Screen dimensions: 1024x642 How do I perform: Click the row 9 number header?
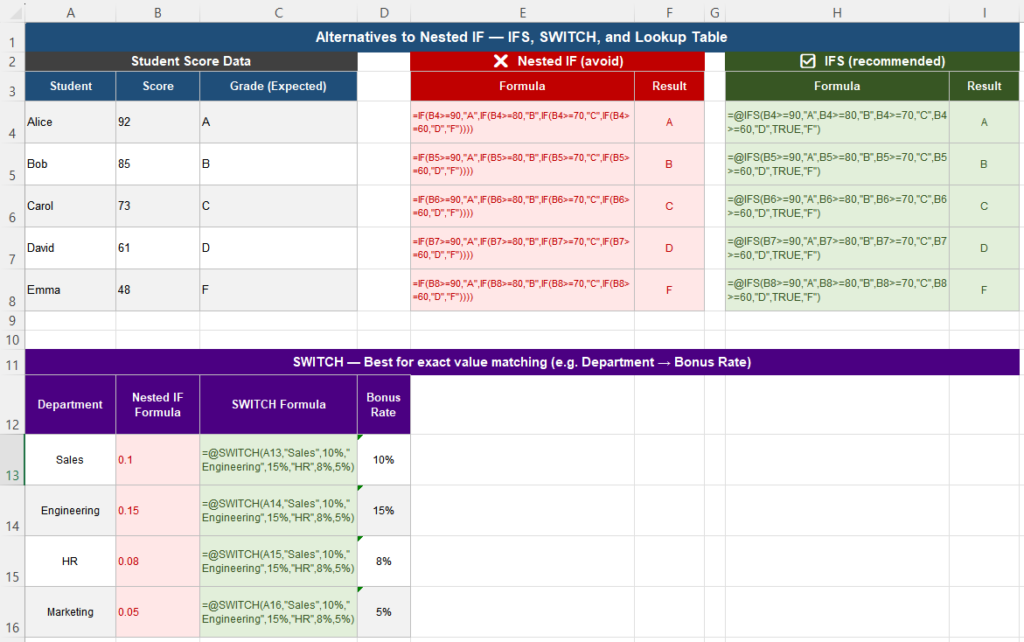click(x=12, y=321)
